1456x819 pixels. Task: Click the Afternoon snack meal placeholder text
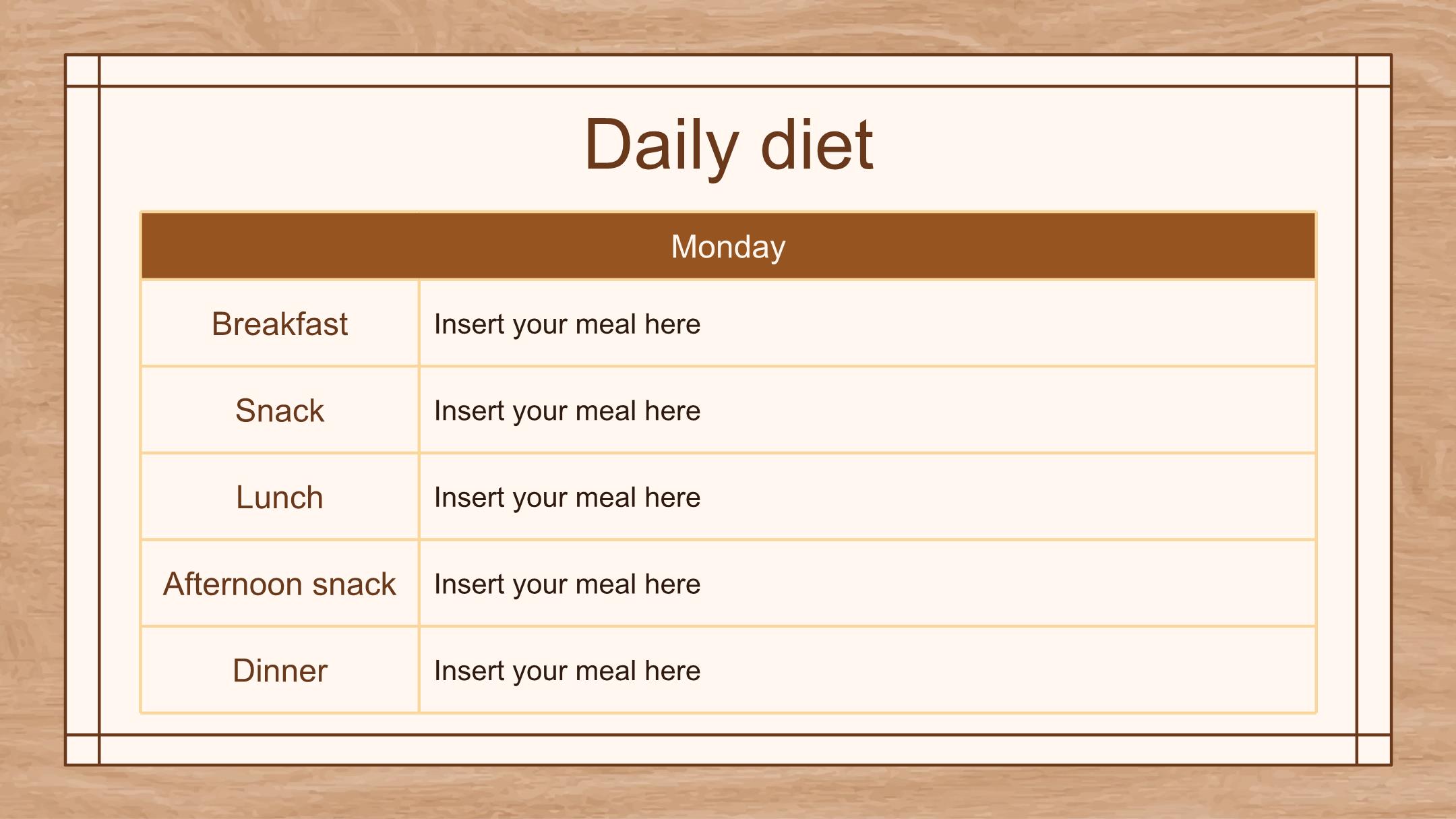tap(567, 584)
